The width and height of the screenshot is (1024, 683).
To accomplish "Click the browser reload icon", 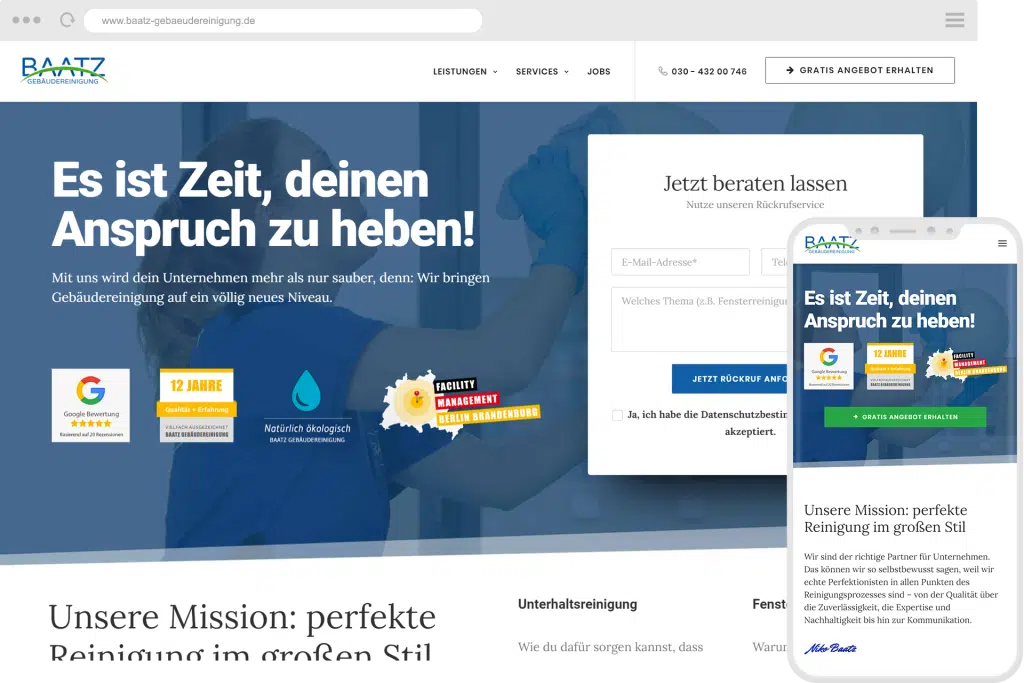I will 67,19.
